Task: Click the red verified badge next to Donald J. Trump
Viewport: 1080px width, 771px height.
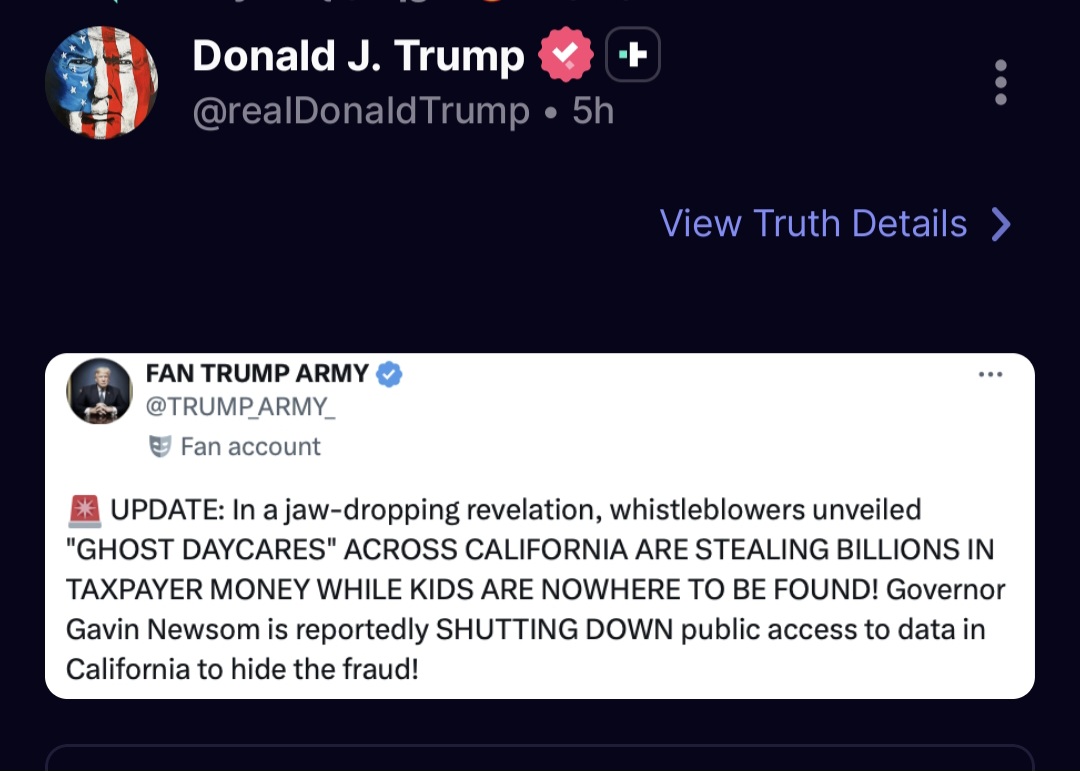Action: pyautogui.click(x=564, y=55)
